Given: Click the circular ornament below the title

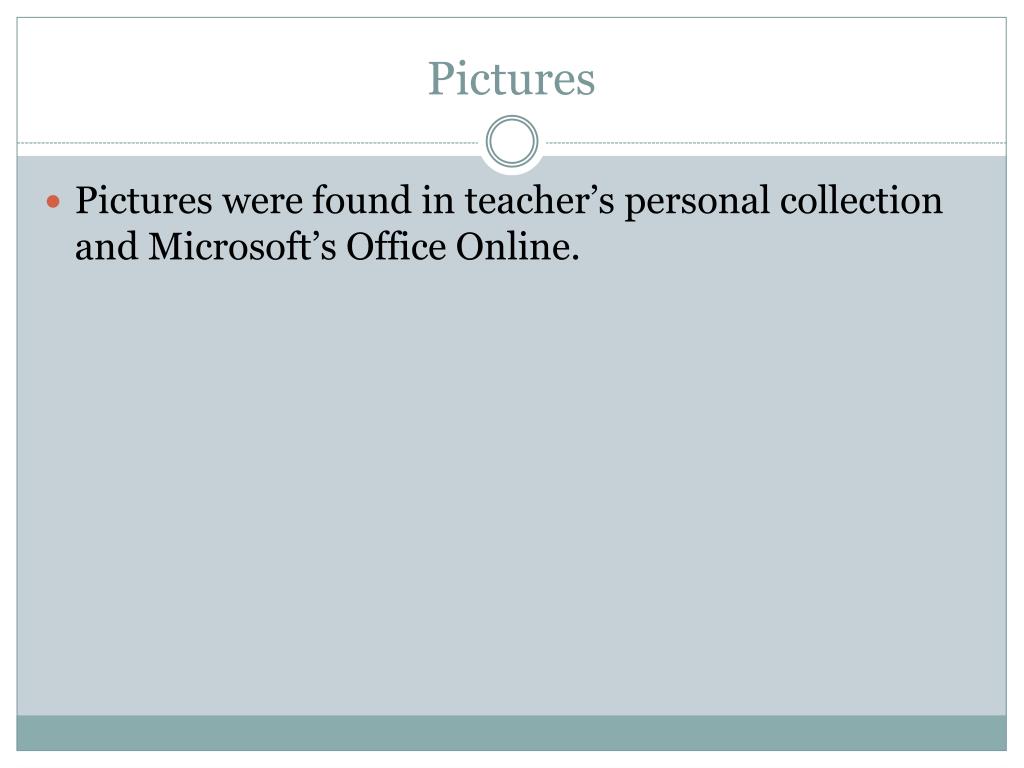Looking at the screenshot, I should pyautogui.click(x=512, y=142).
